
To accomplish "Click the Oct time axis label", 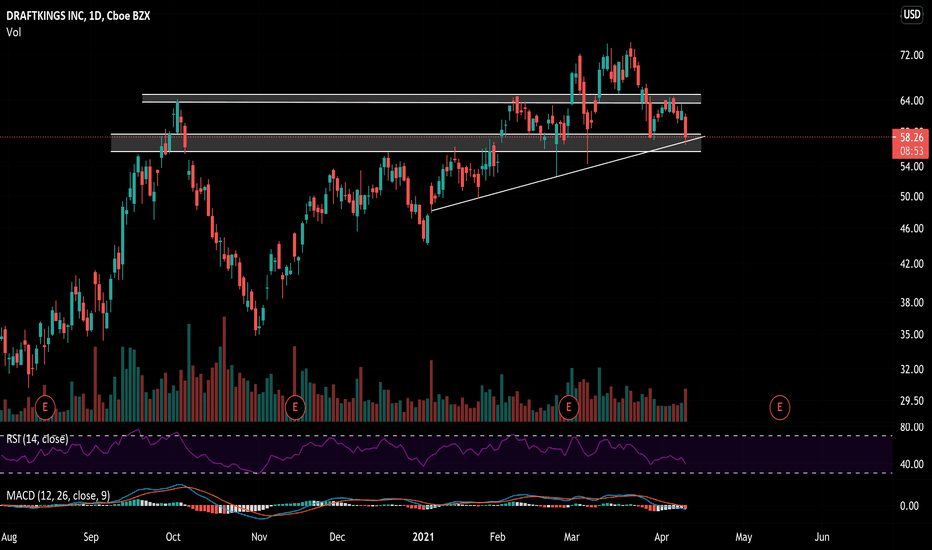I will (173, 537).
